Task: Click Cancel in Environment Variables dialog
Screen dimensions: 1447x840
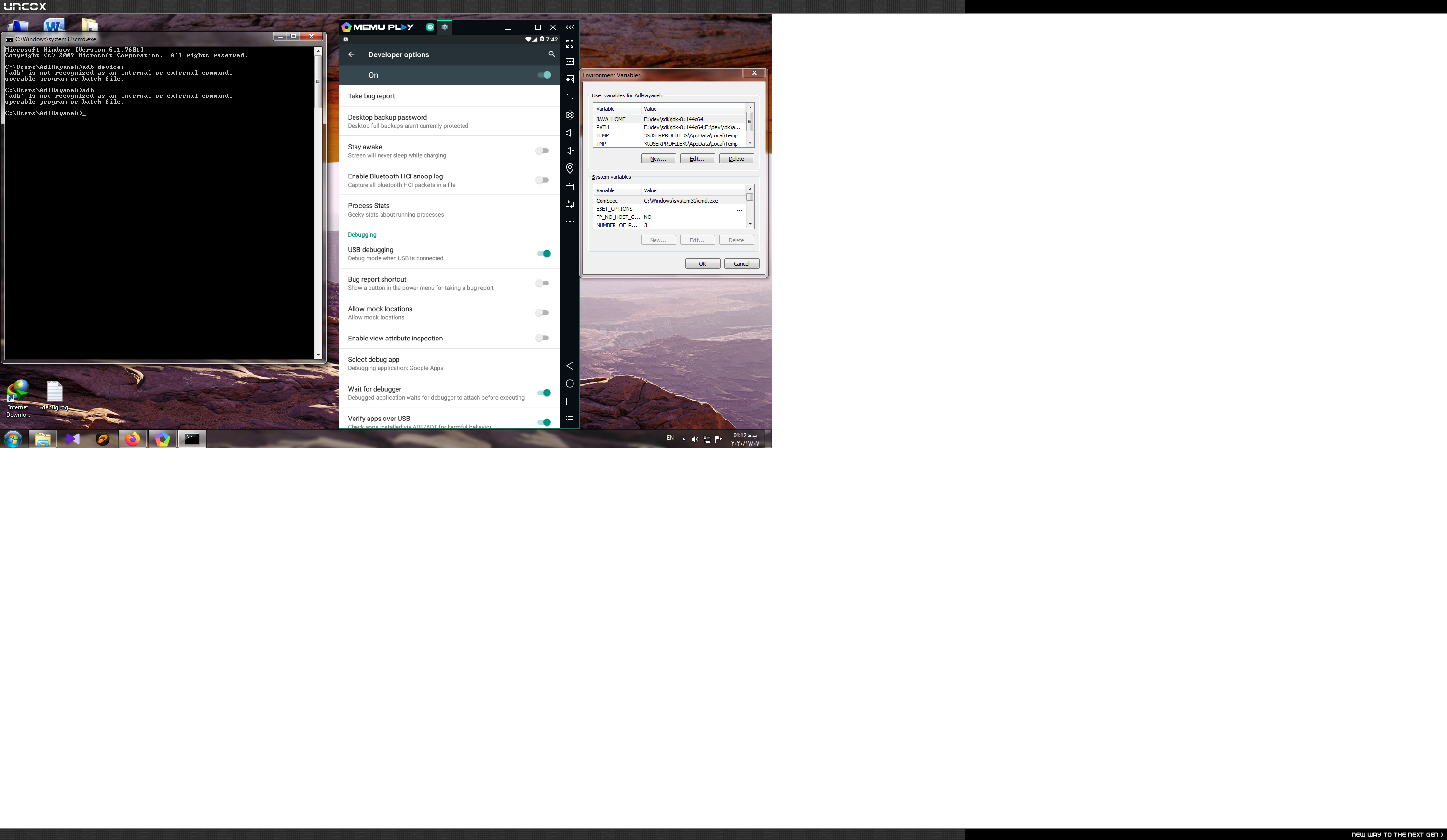Action: (741, 264)
